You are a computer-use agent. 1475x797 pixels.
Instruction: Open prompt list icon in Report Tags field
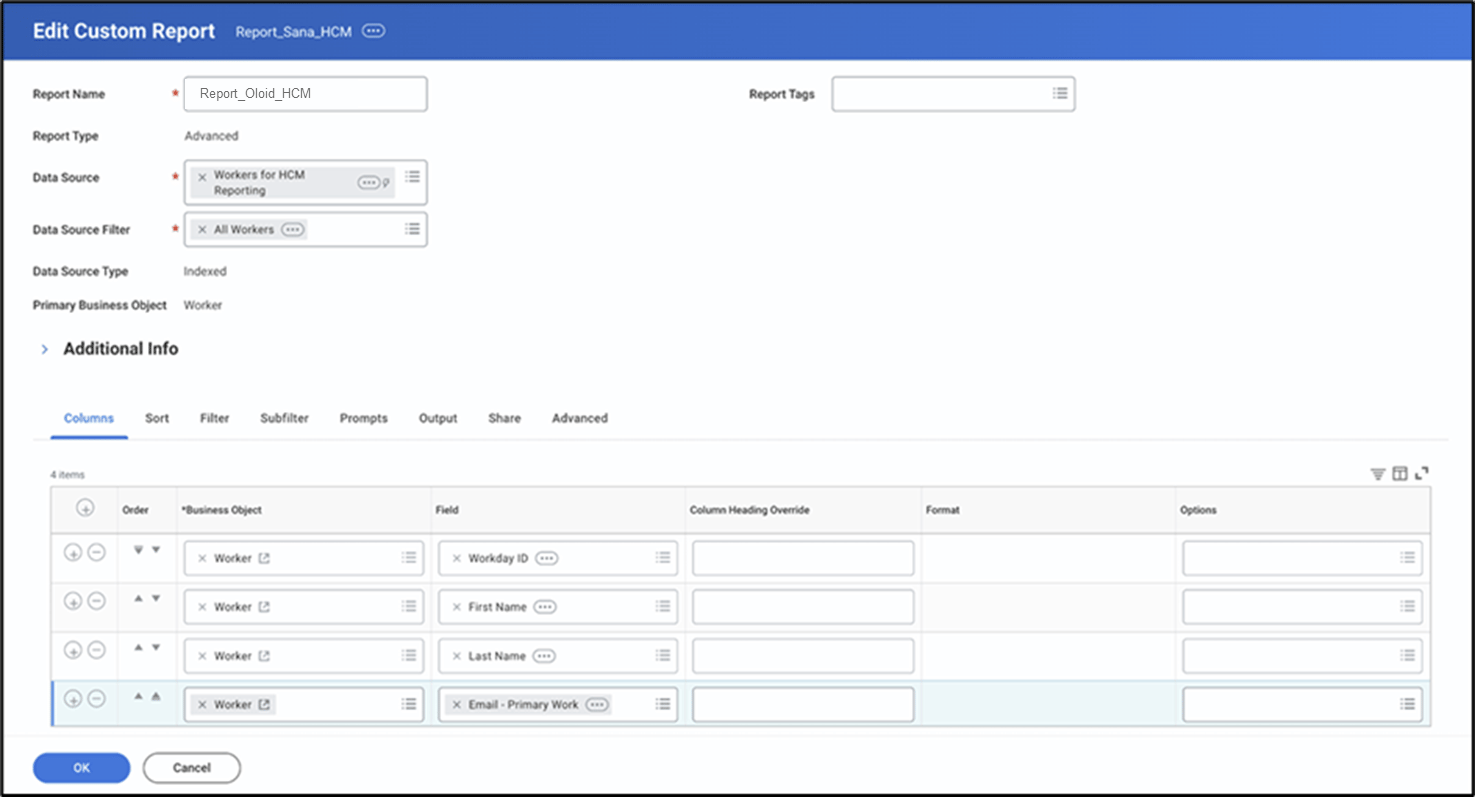coord(1060,93)
